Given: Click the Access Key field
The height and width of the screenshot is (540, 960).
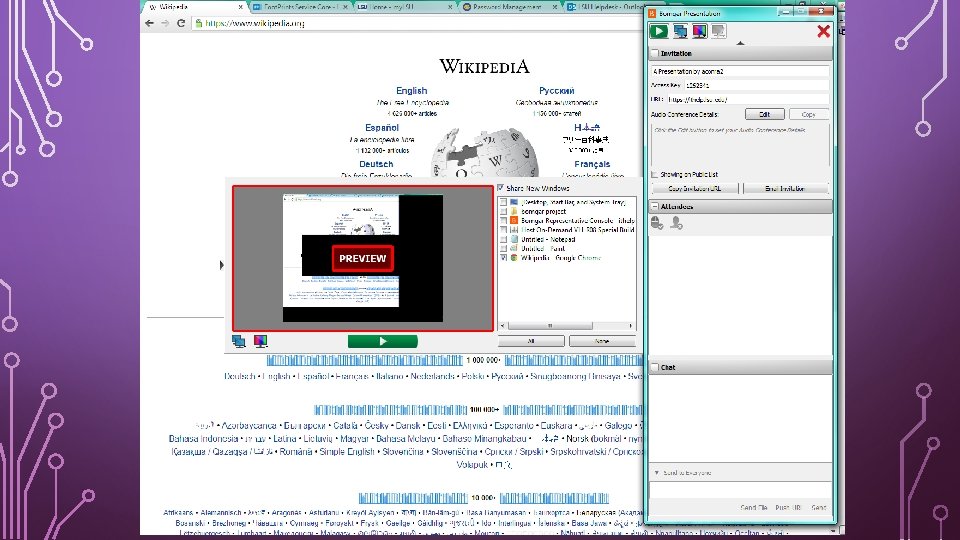Looking at the screenshot, I should coord(757,86).
